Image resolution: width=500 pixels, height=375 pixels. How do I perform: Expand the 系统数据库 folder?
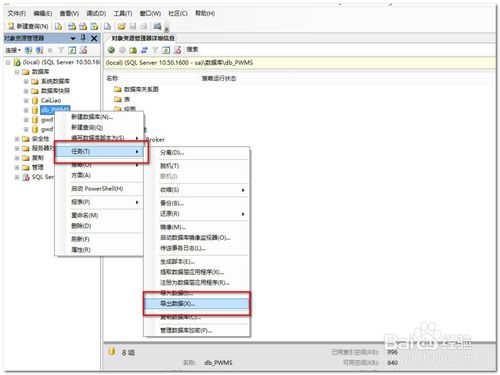[26, 81]
